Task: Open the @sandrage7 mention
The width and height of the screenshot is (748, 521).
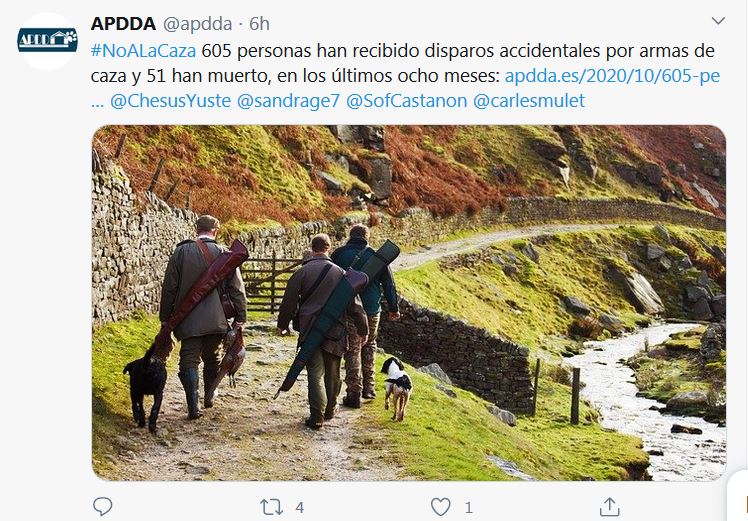Action: coord(288,101)
